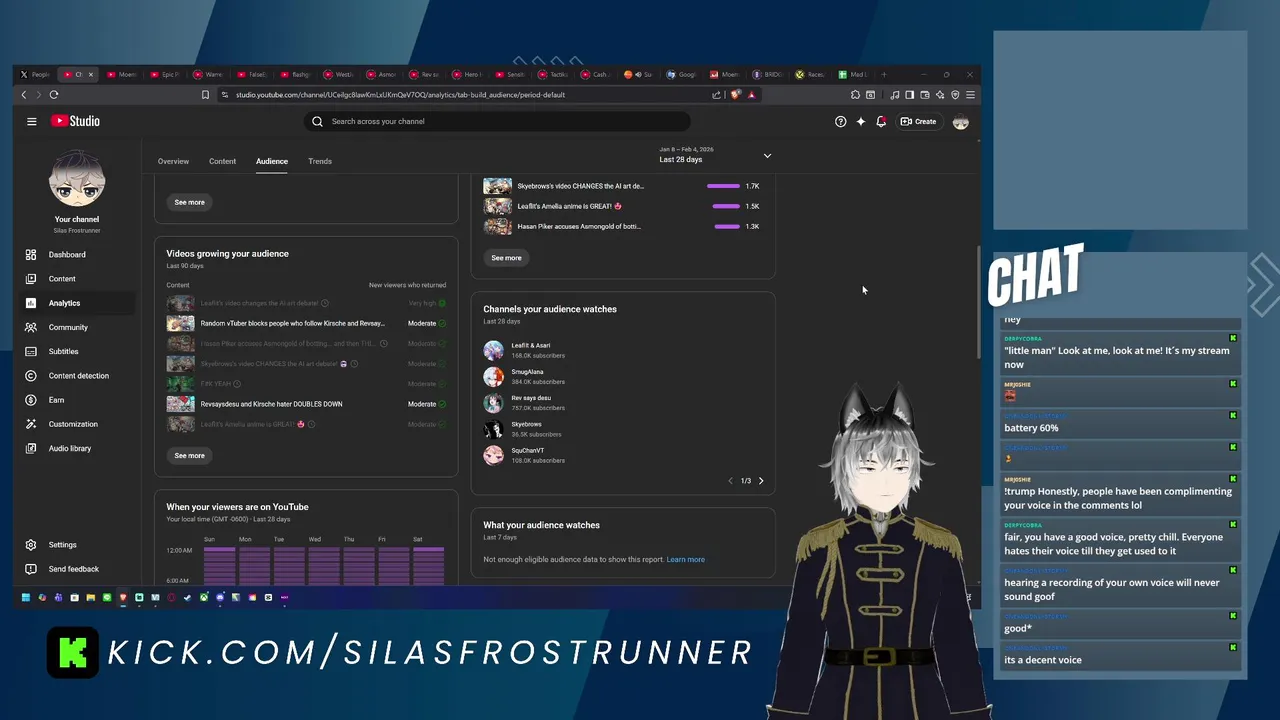
Task: Go to next page of channels your audience watches
Action: (761, 481)
